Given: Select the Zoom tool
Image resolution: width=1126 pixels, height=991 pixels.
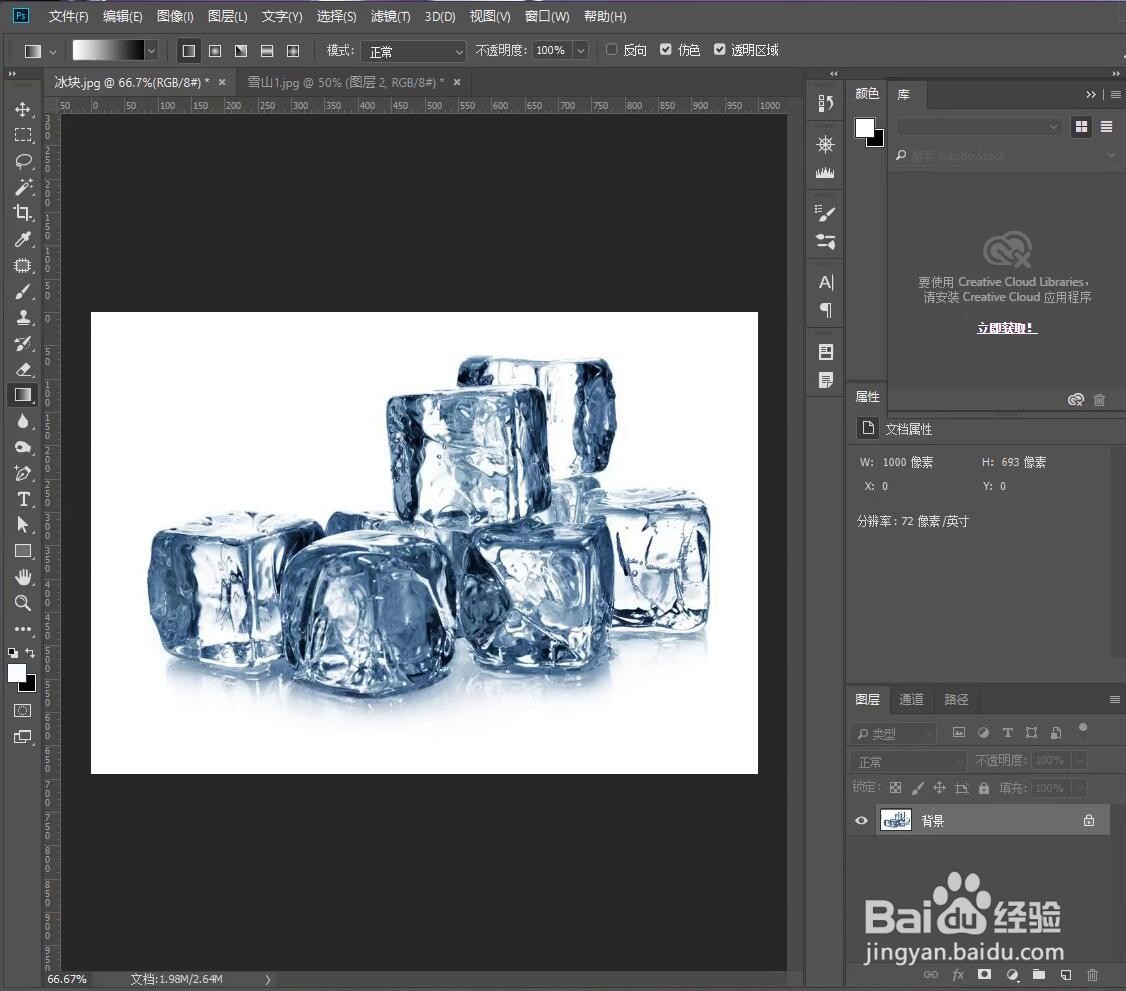Looking at the screenshot, I should pyautogui.click(x=23, y=602).
